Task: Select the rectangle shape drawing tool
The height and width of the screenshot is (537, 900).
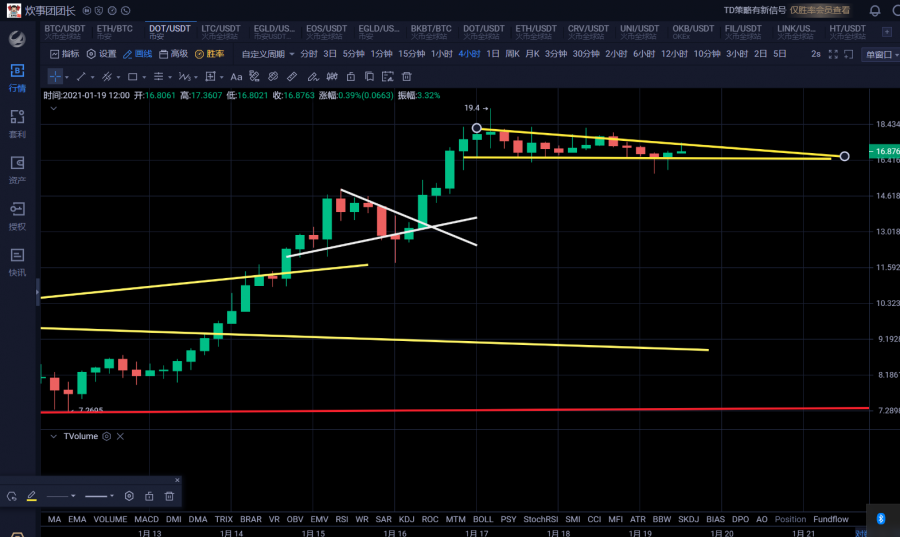Action: 133,76
